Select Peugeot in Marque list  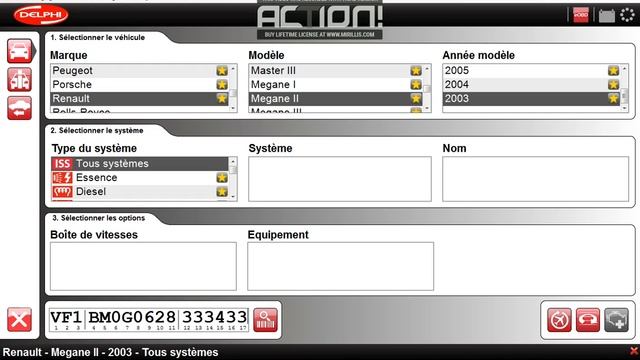click(140, 71)
